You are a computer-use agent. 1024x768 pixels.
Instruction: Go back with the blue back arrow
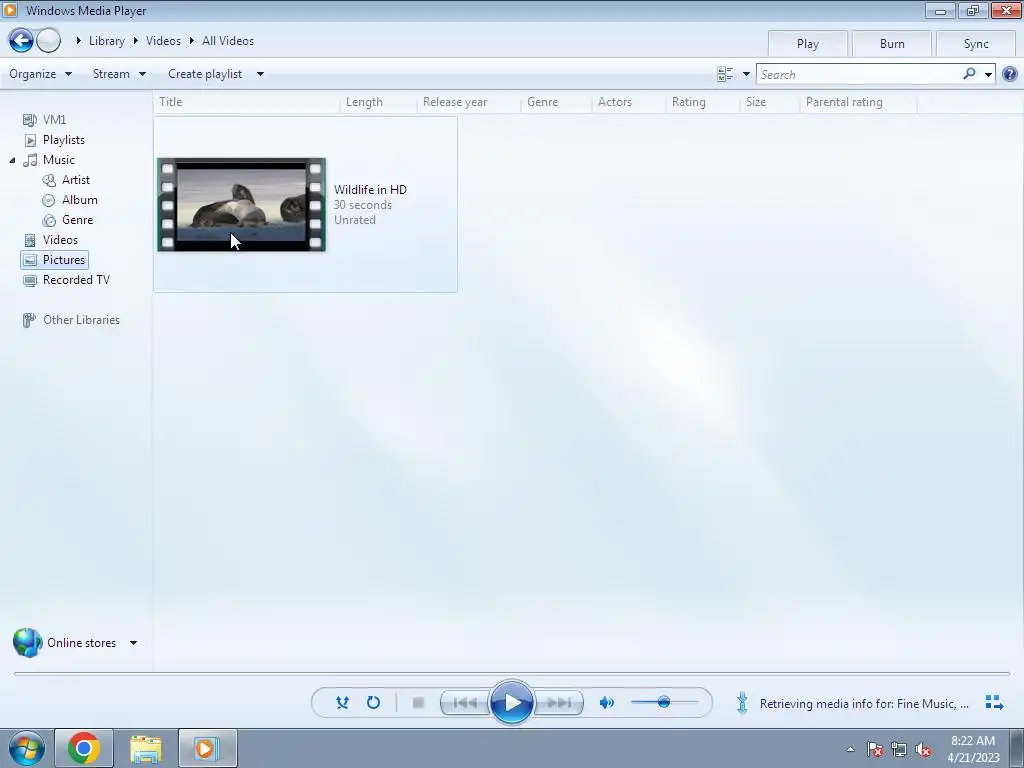pyautogui.click(x=21, y=40)
